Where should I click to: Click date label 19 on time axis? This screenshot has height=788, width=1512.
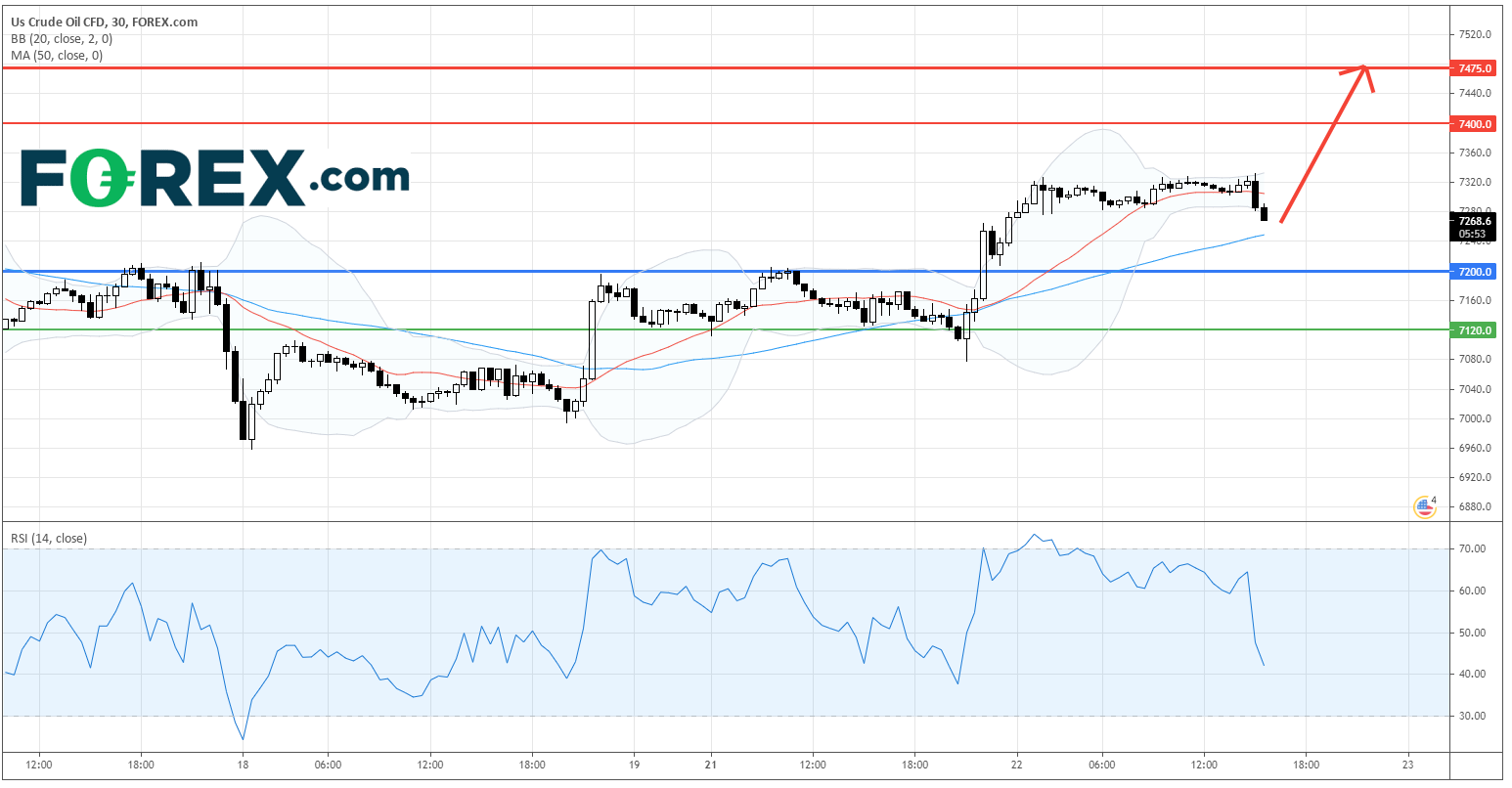point(634,766)
